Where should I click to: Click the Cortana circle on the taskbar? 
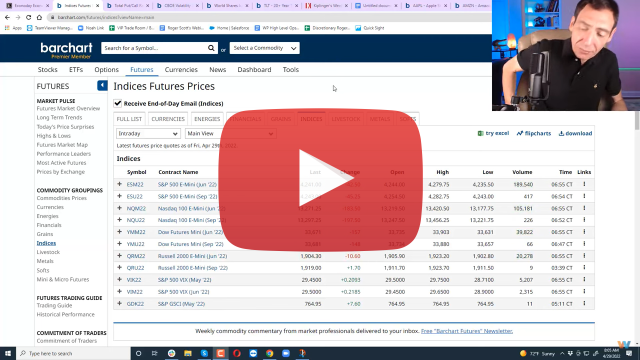[x=138, y=353]
